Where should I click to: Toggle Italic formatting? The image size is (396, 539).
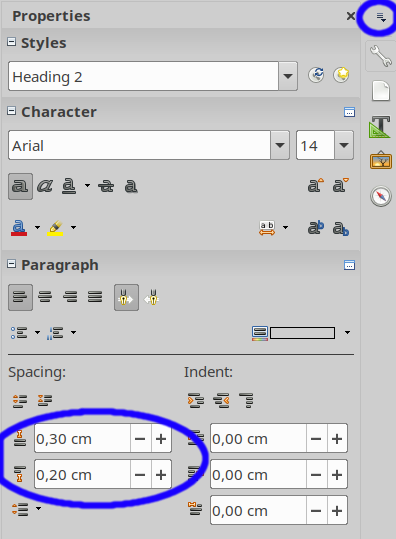[x=45, y=186]
